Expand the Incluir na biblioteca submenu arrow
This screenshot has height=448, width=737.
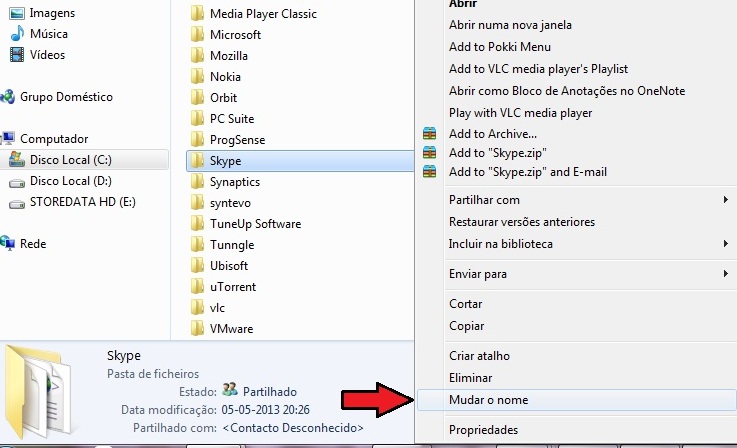click(x=726, y=244)
